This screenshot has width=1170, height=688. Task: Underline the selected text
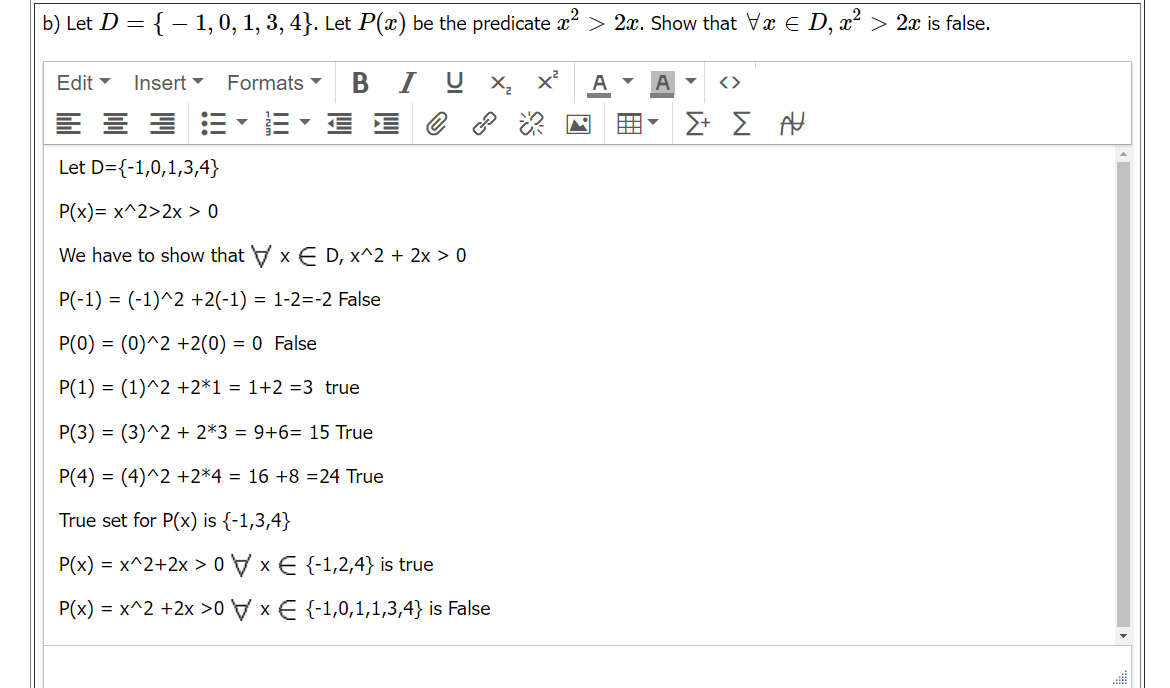point(453,83)
